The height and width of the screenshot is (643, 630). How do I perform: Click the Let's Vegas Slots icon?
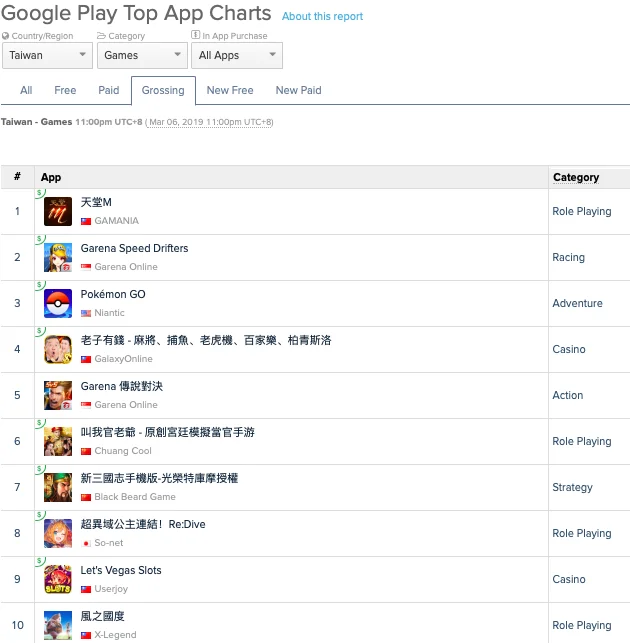tap(58, 579)
